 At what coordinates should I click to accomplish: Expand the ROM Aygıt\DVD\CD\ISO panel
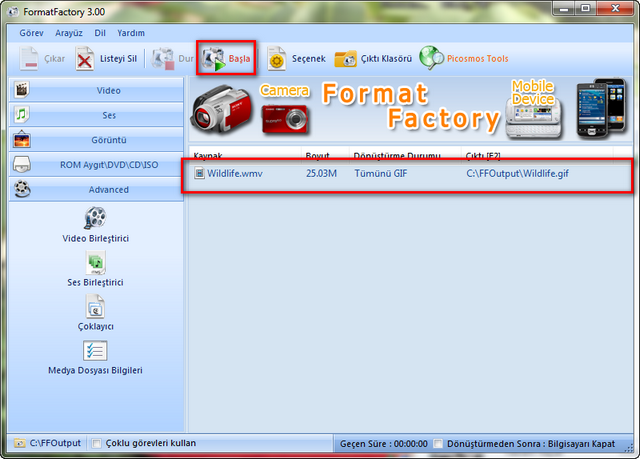click(96, 165)
